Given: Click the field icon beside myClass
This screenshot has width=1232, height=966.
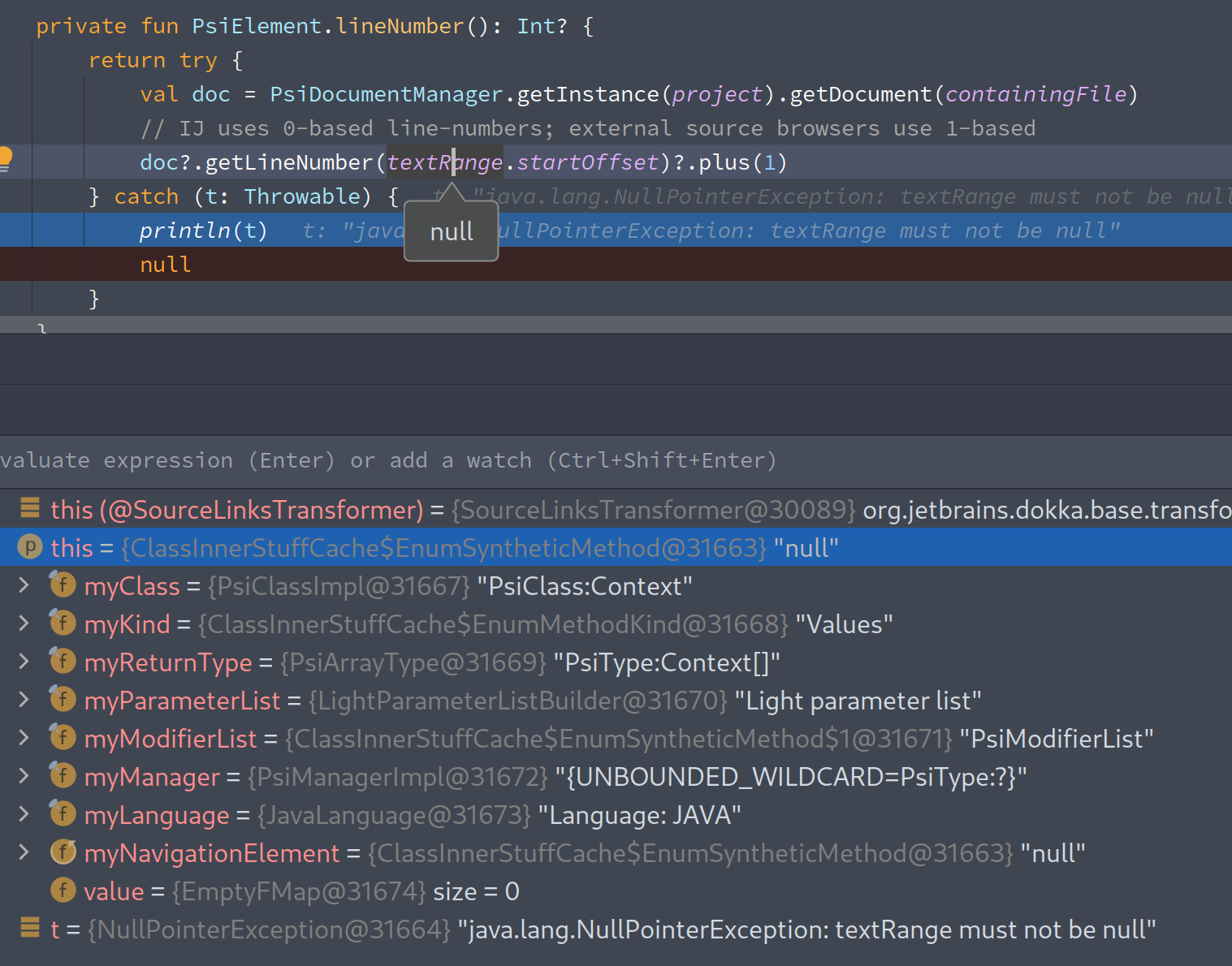Looking at the screenshot, I should (63, 584).
